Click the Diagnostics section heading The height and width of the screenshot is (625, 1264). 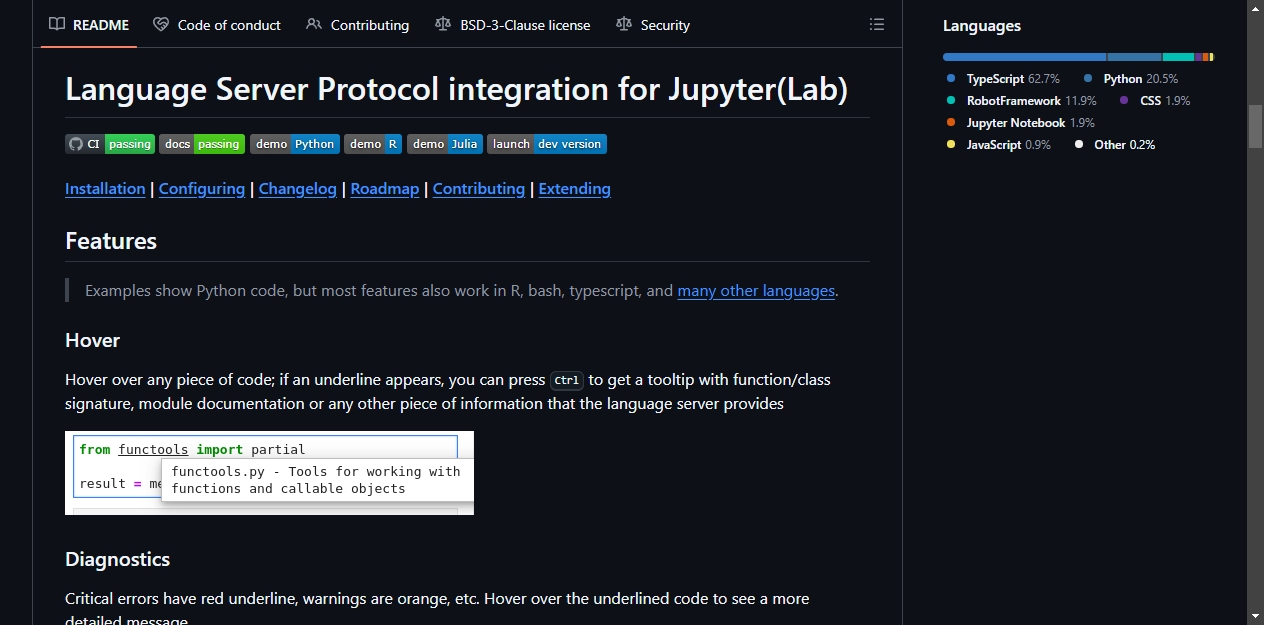117,559
